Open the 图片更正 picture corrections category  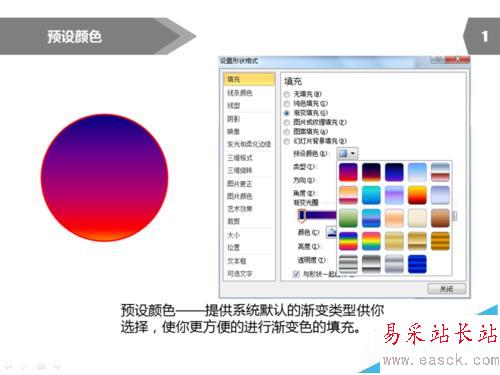coord(249,183)
